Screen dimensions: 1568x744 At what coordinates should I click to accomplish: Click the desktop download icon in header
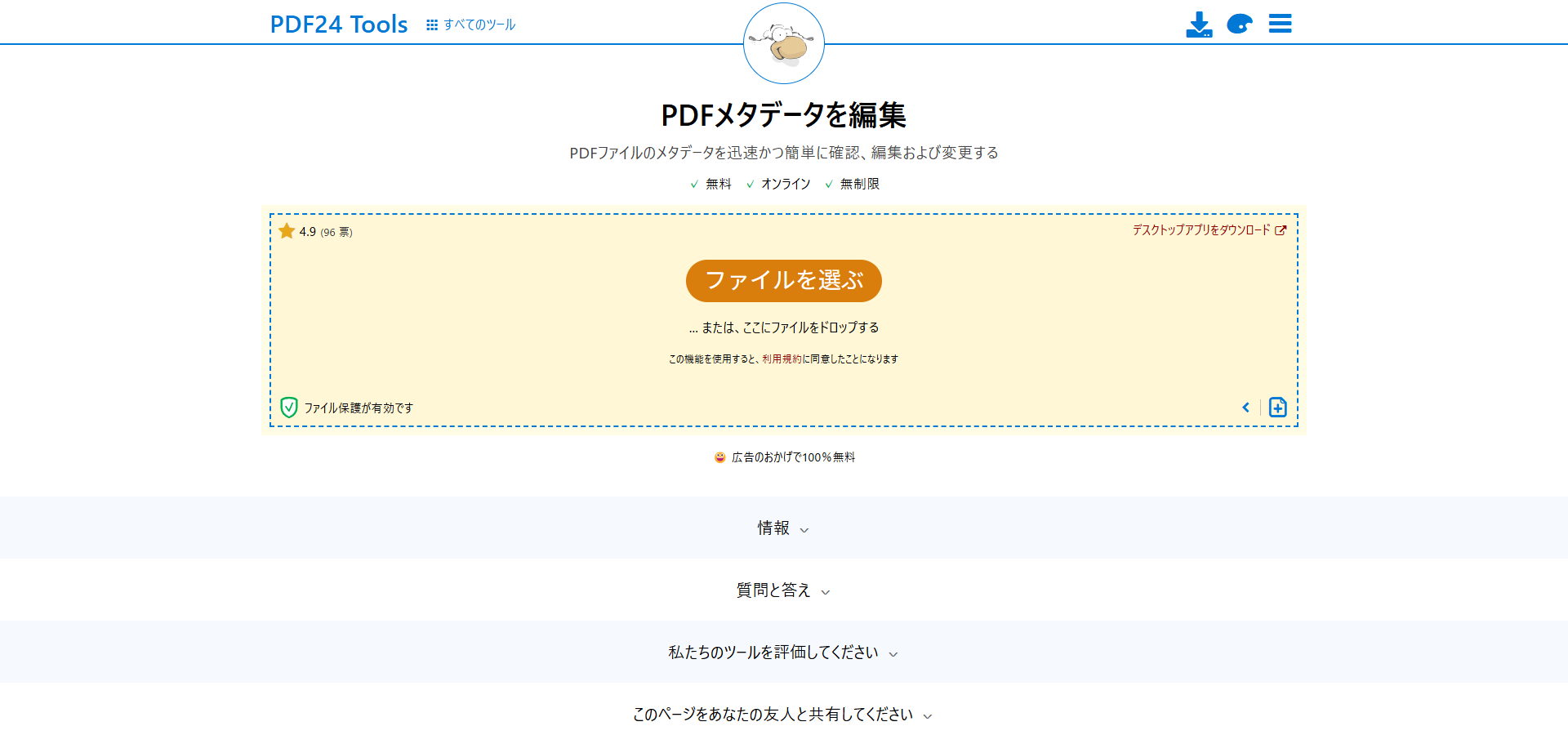pyautogui.click(x=1199, y=25)
